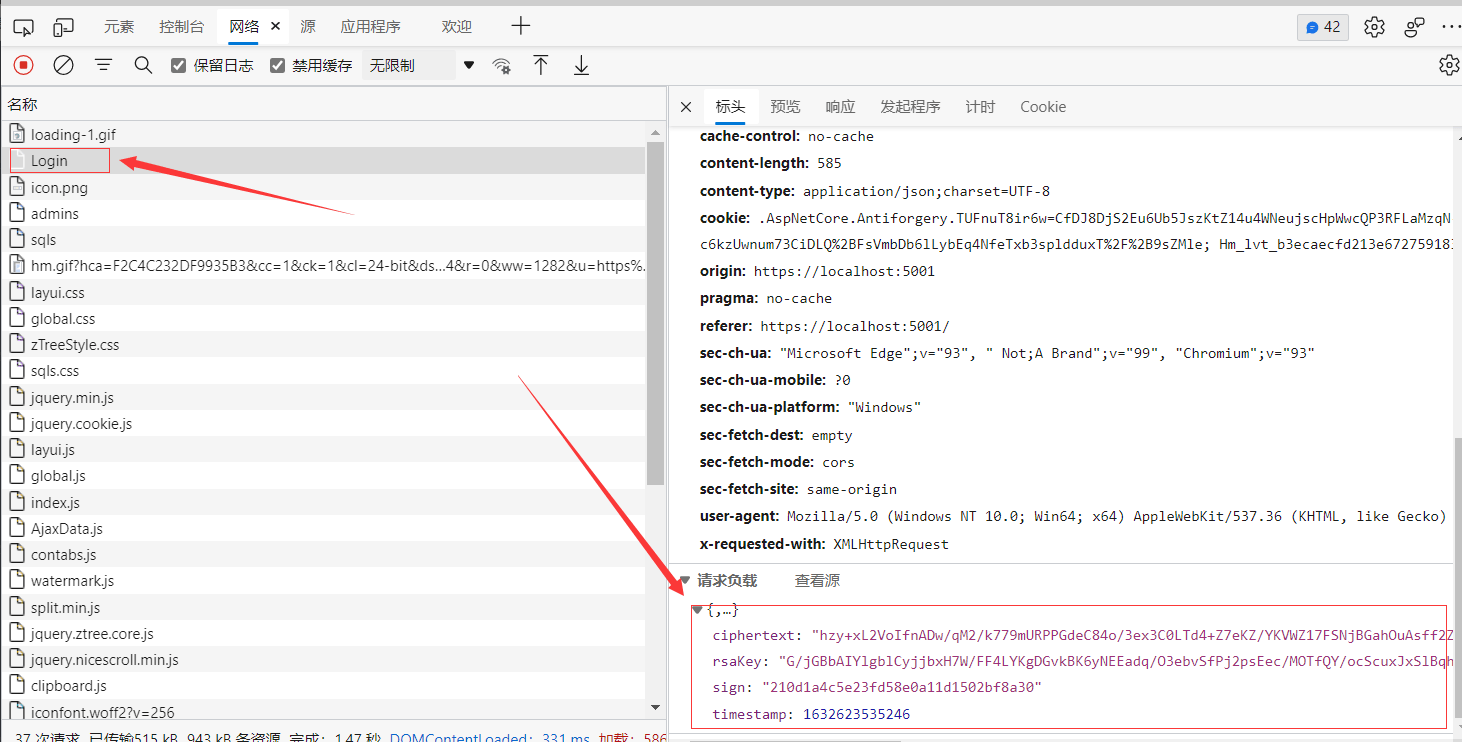Select the global.js request
The image size is (1462, 742).
(323, 476)
